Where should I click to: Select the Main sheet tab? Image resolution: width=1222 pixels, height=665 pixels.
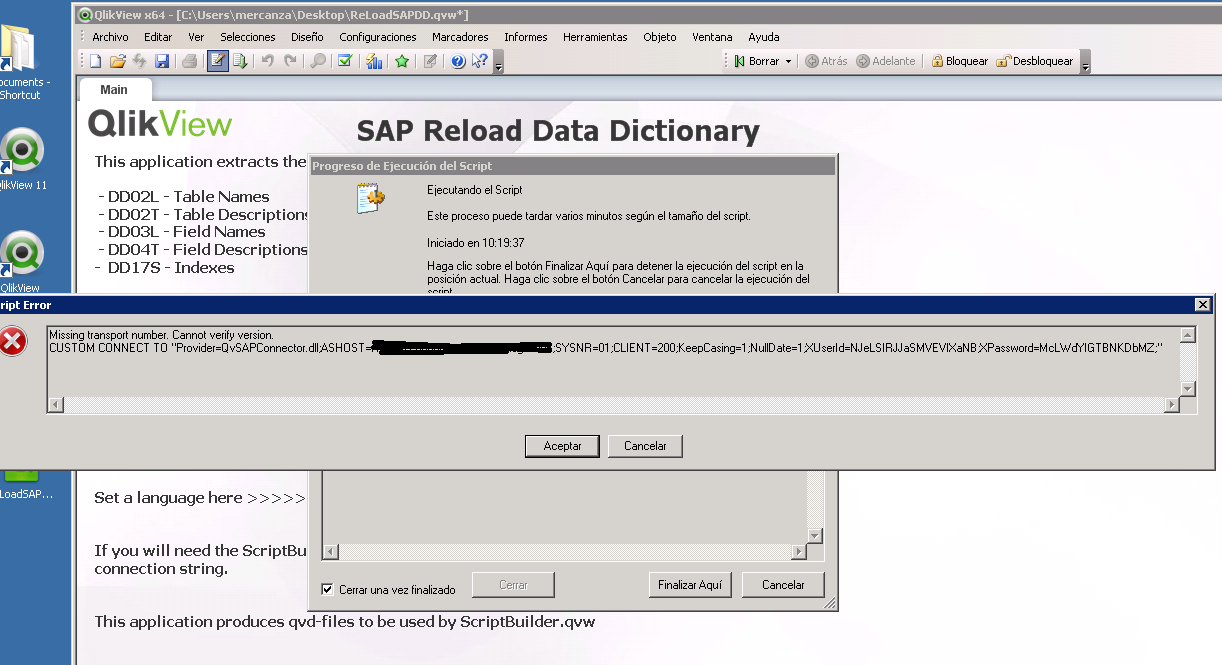114,90
